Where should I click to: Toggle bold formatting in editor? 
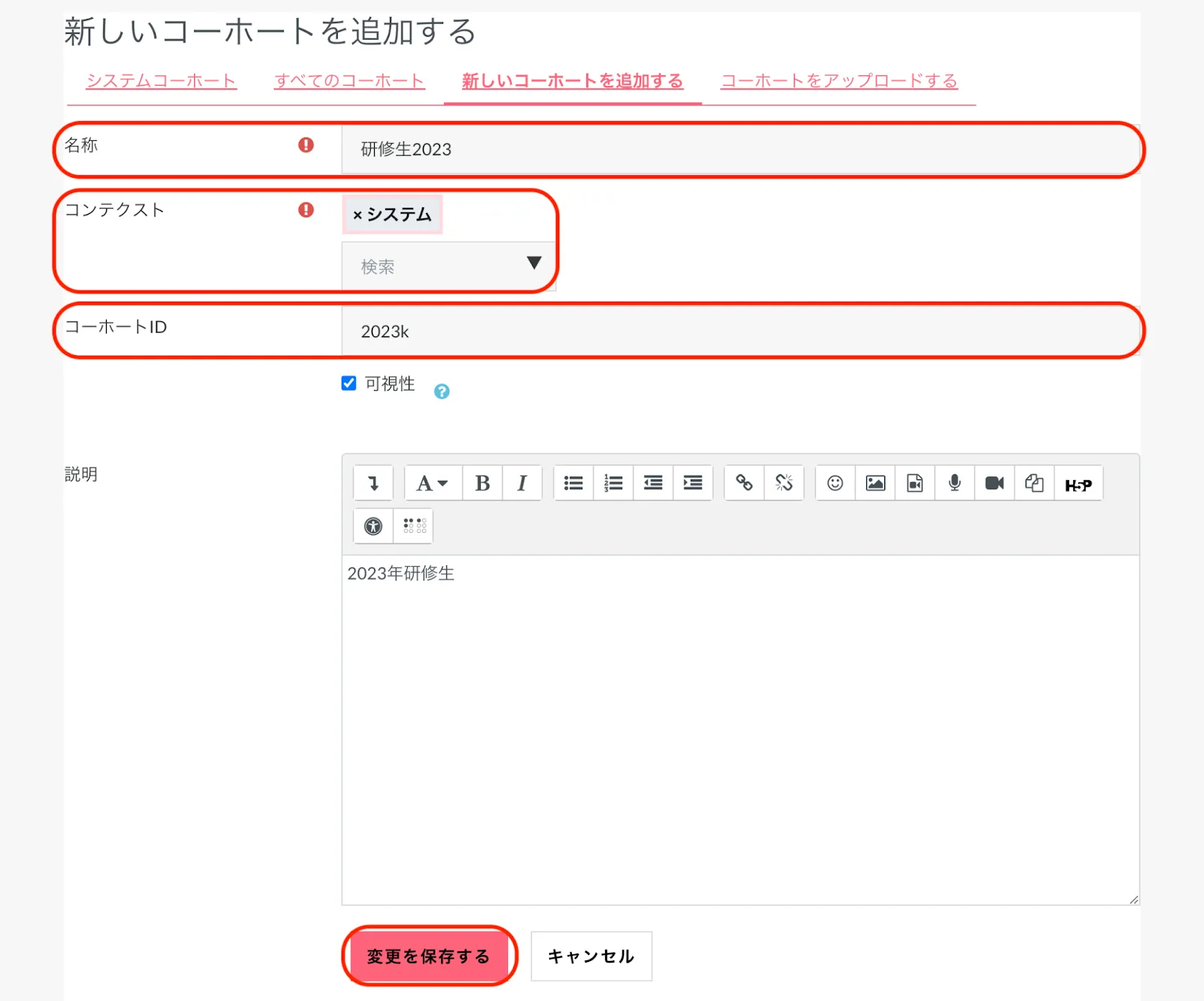pos(482,483)
